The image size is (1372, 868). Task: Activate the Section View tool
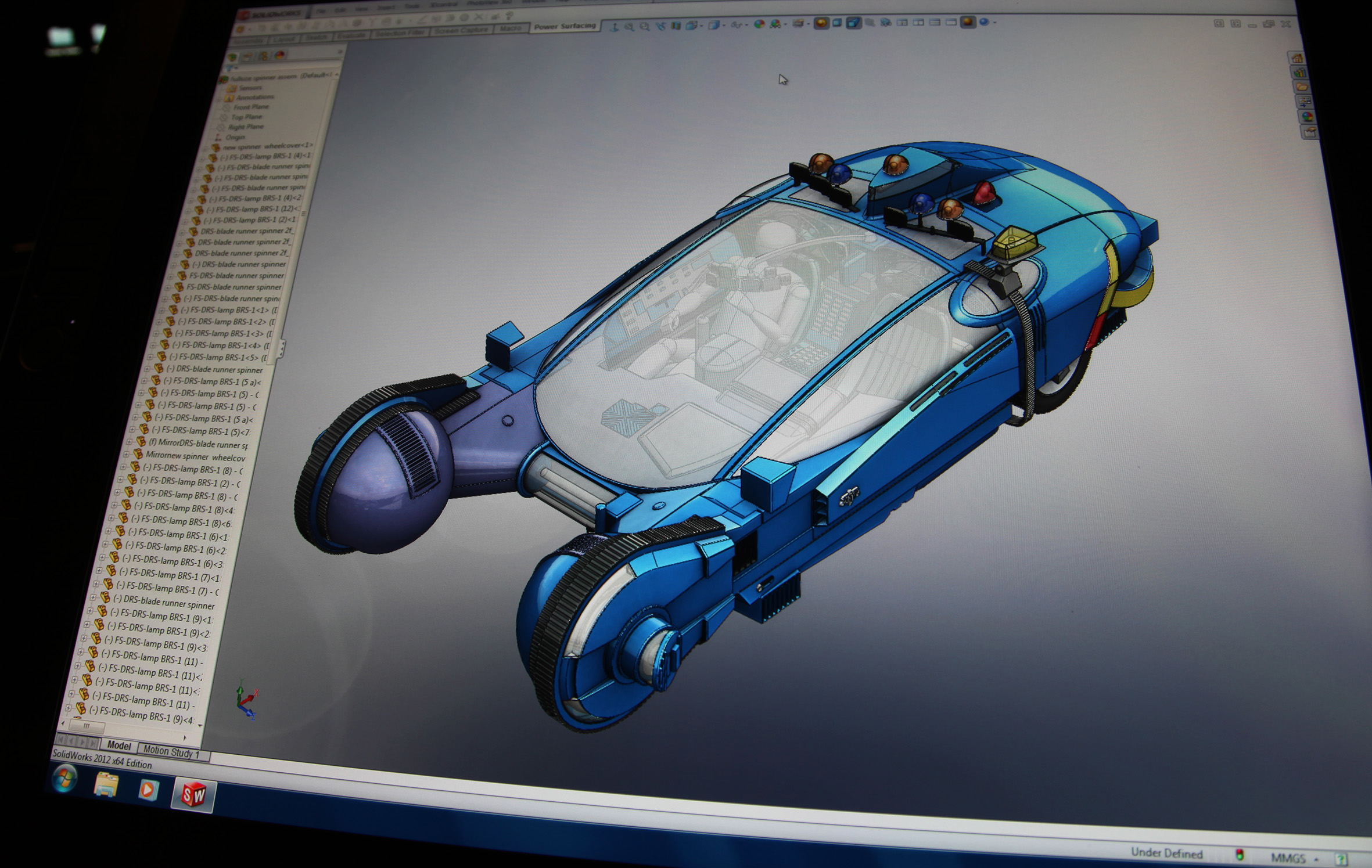[676, 26]
